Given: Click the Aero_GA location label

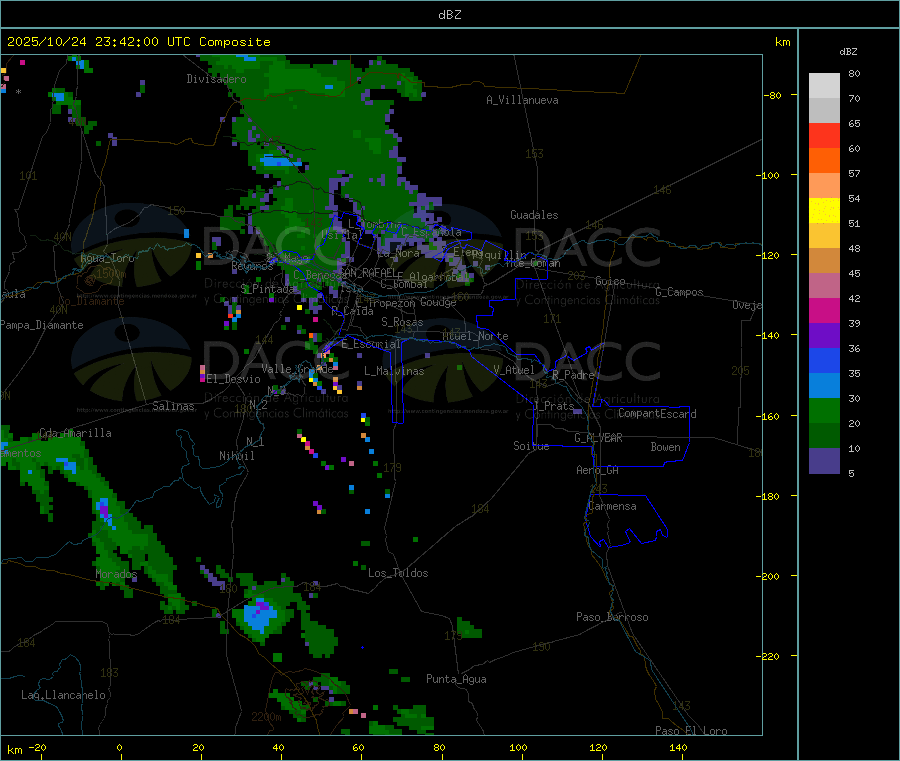Looking at the screenshot, I should pyautogui.click(x=598, y=470).
